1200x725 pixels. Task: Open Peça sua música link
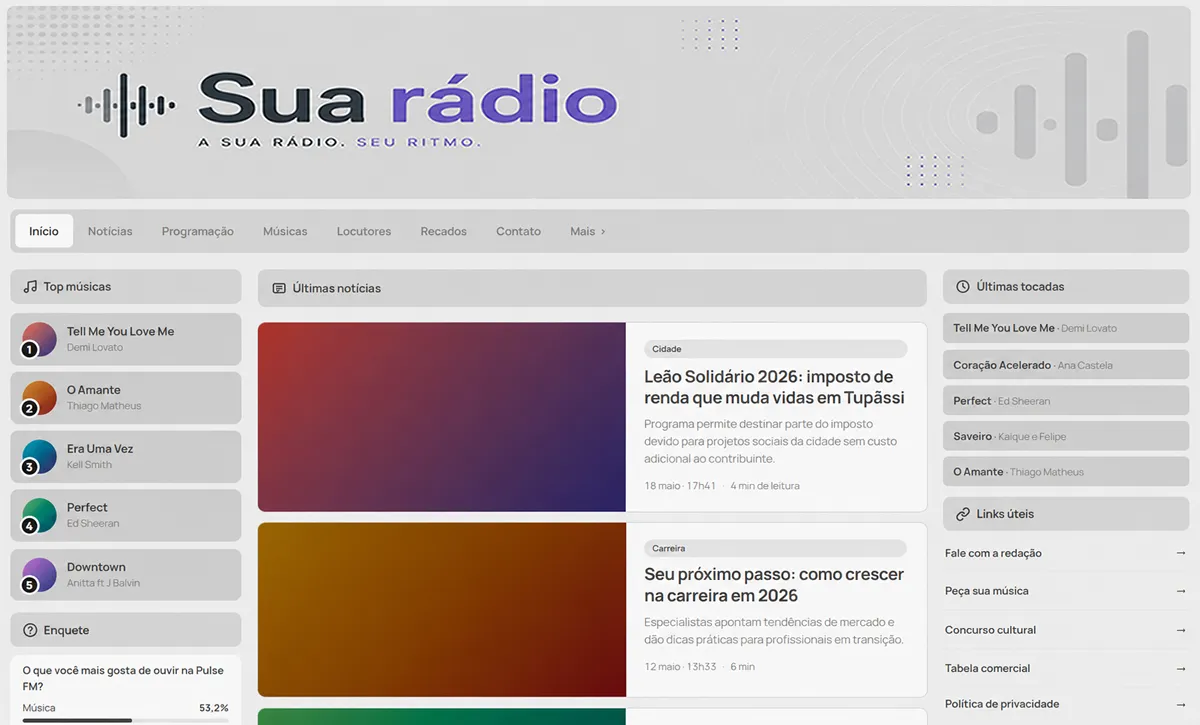[x=987, y=591]
